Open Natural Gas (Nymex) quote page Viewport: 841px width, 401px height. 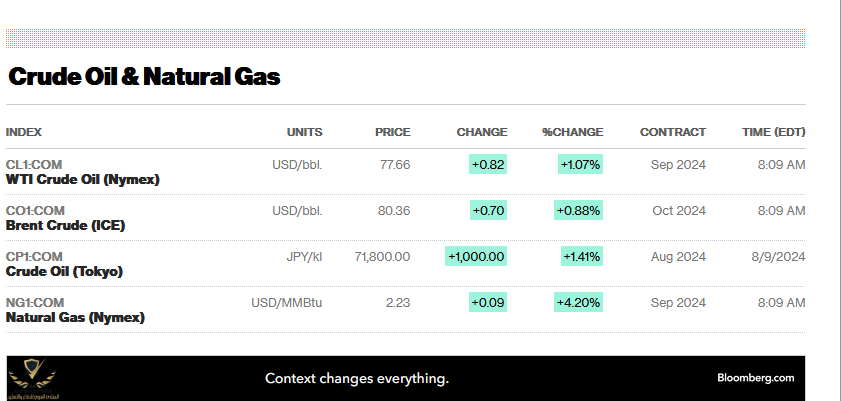[75, 317]
